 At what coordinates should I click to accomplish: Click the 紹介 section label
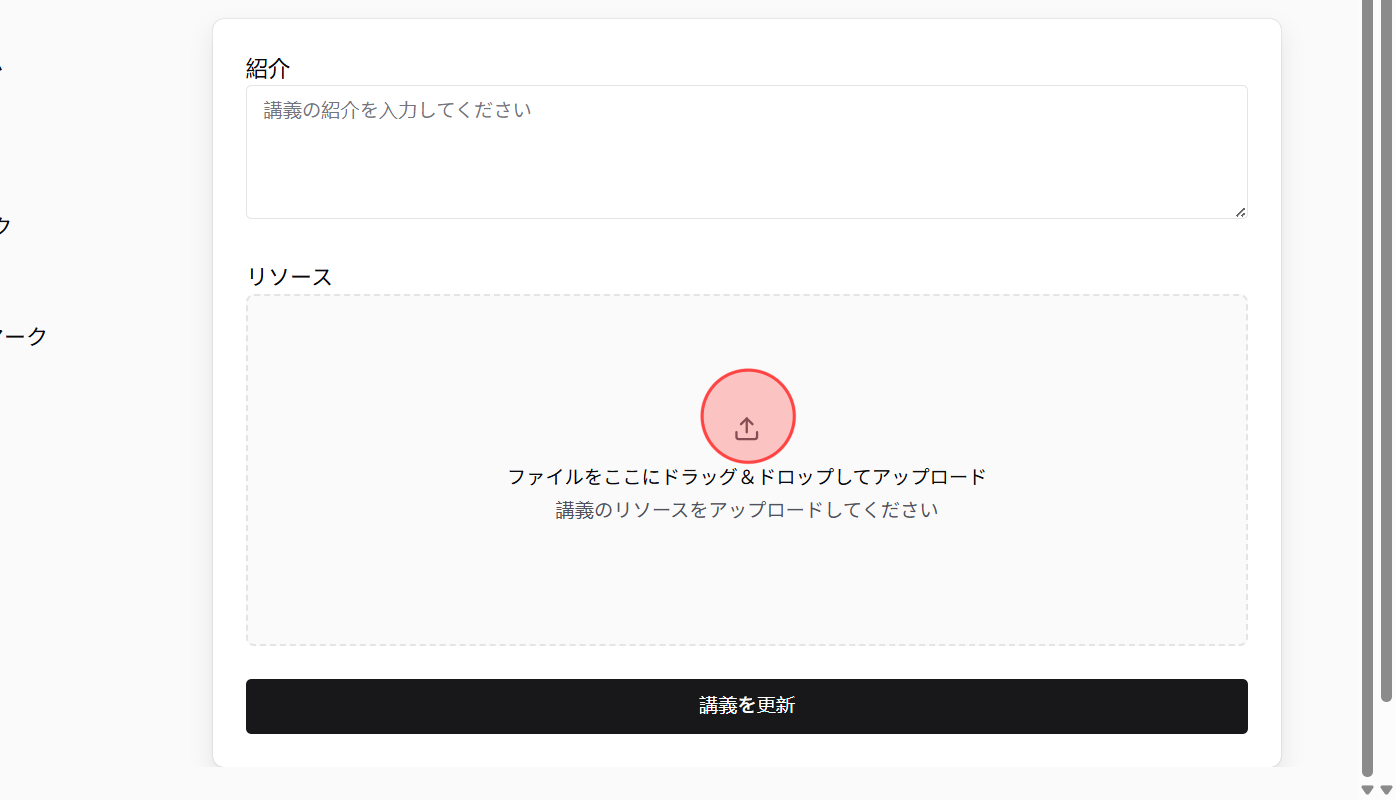267,67
